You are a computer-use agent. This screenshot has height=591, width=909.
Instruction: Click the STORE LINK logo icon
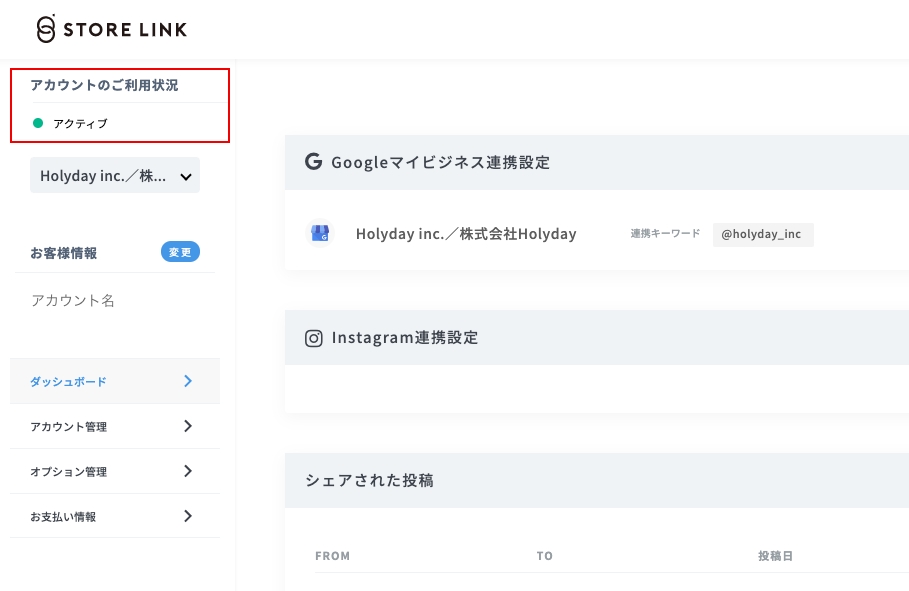pos(44,29)
